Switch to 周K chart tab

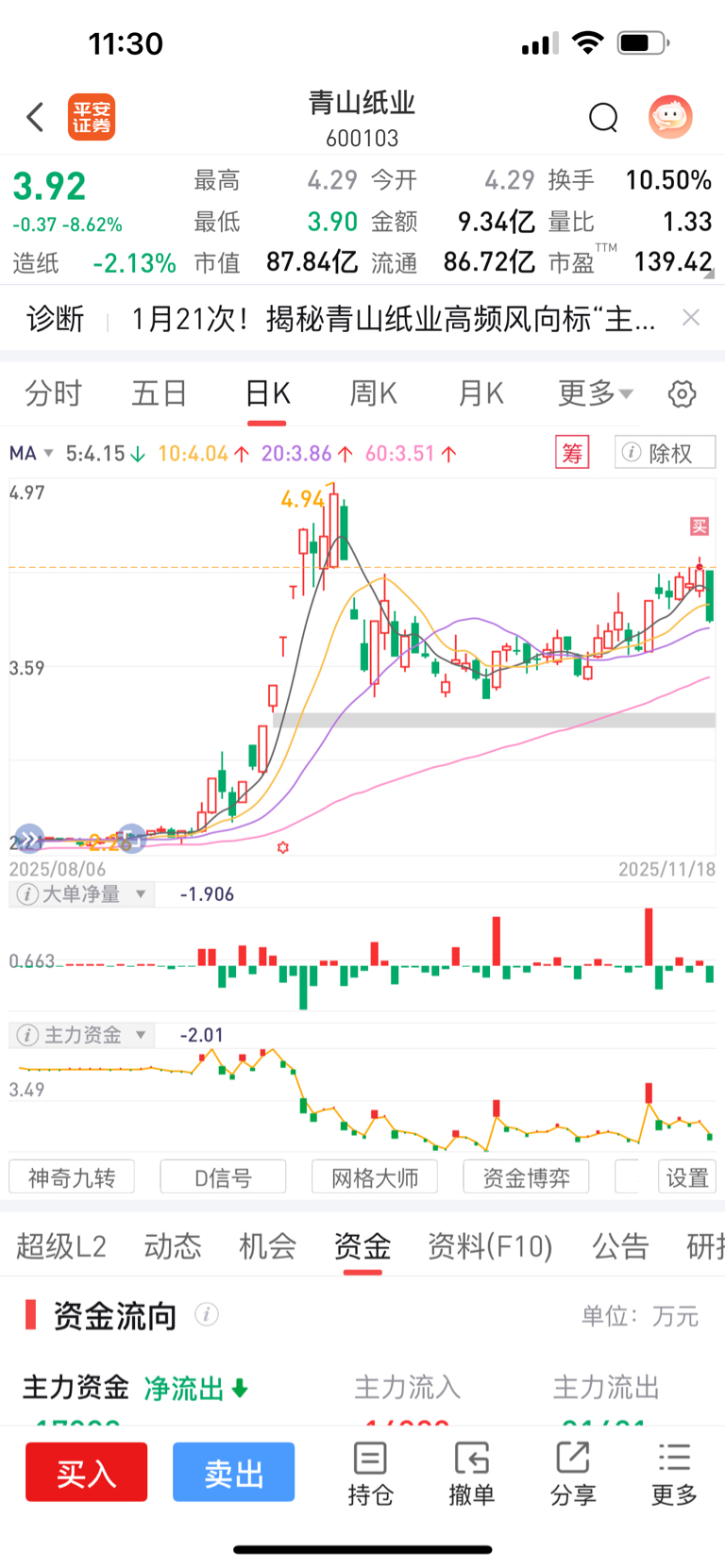point(374,393)
